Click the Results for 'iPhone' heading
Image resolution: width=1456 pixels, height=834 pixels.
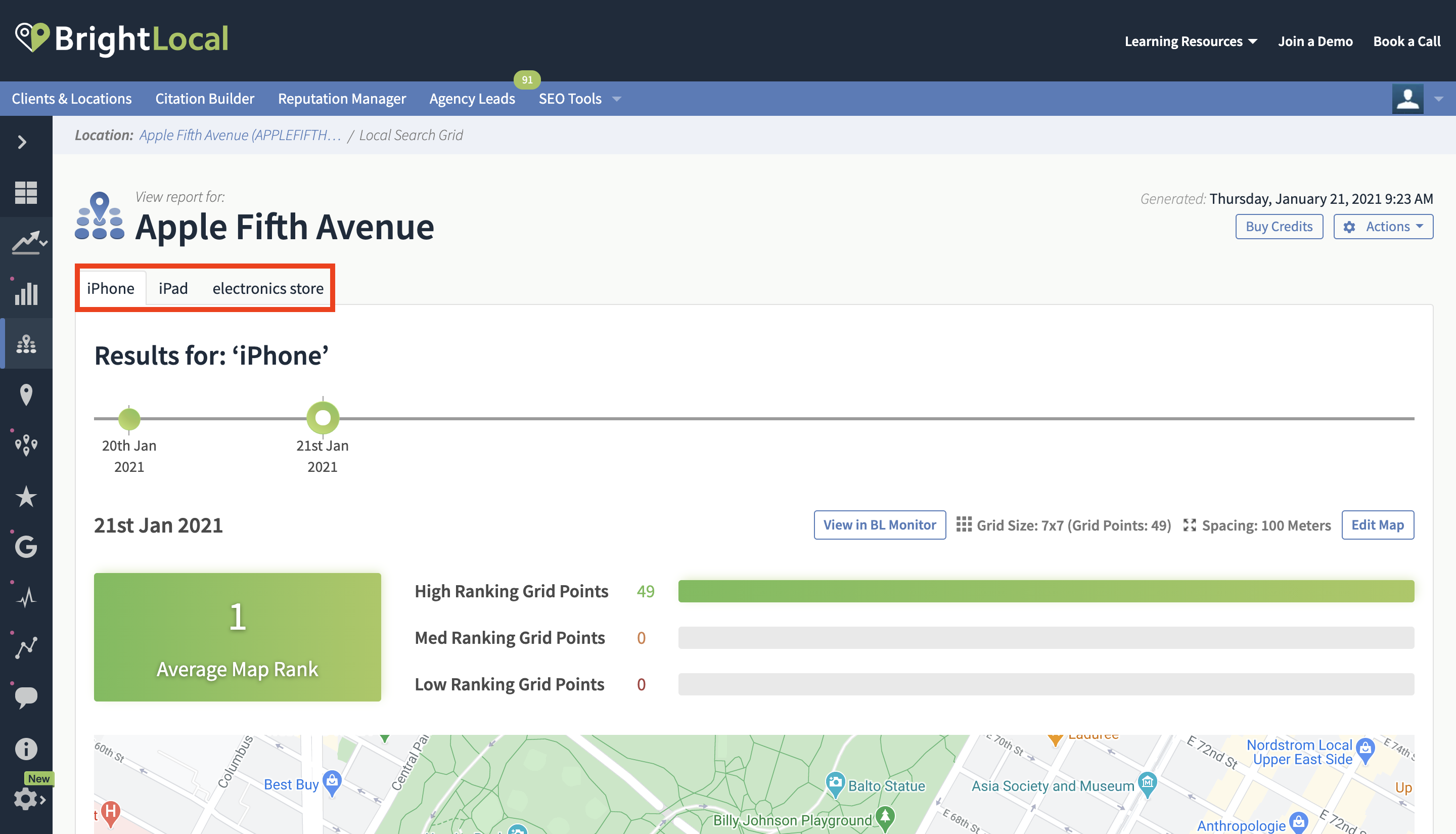tap(211, 355)
